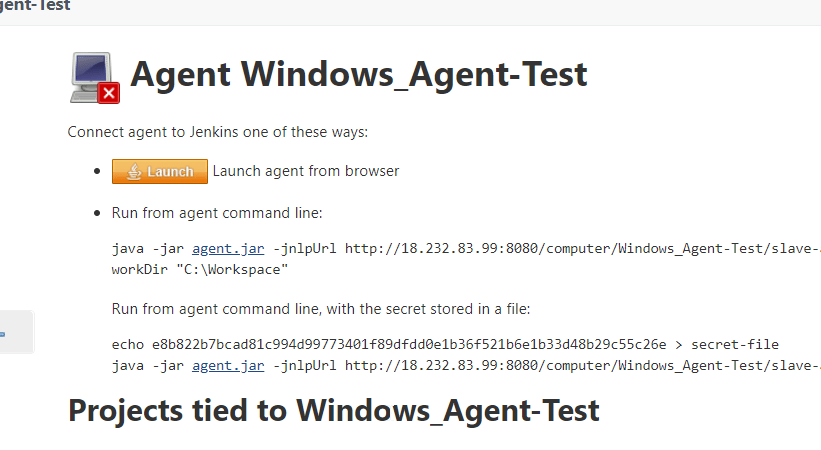This screenshot has width=821, height=450.
Task: Click the Projects tied to Windows_Agent-Test heading
Action: coord(333,410)
